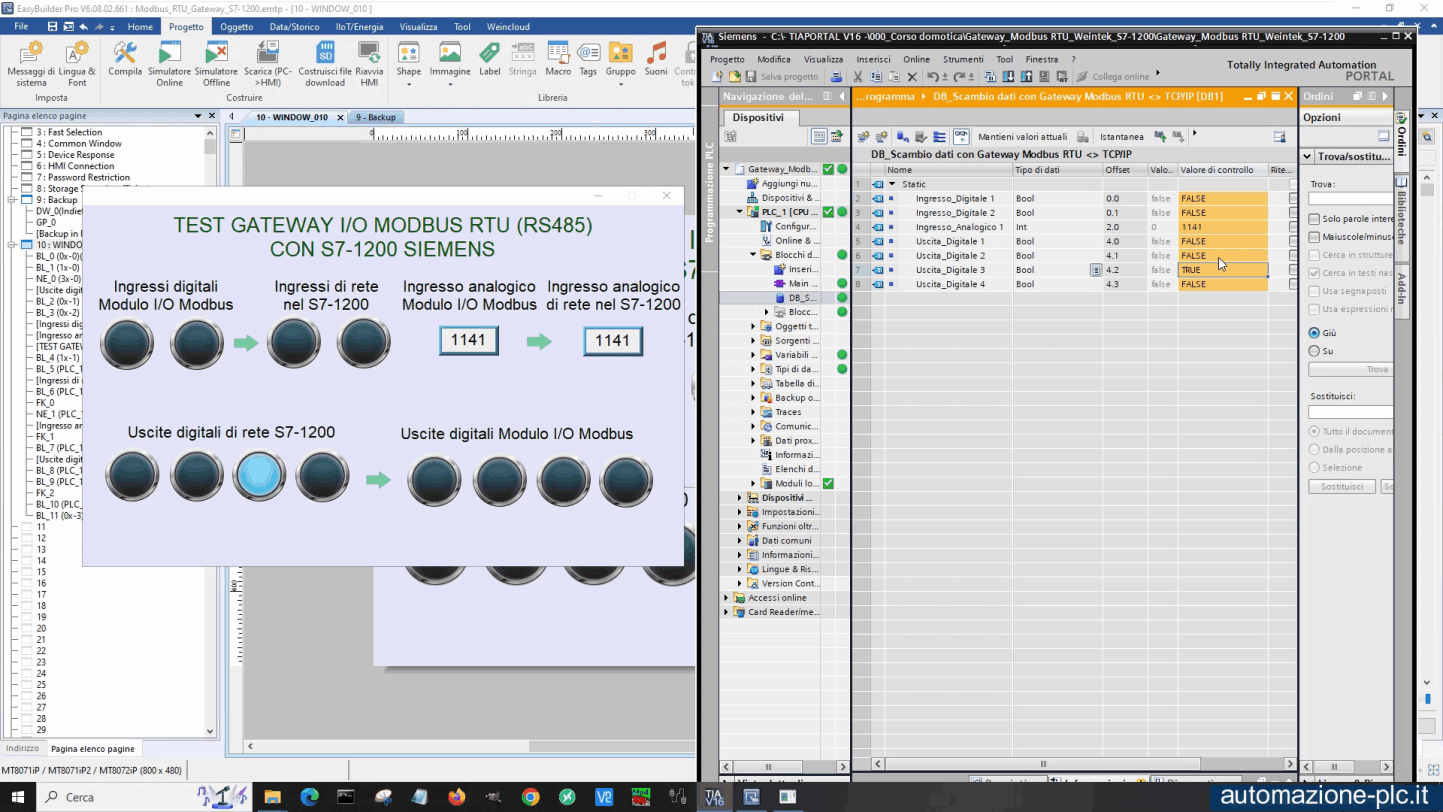1443x812 pixels.
Task: Open File Explorer from the taskbar
Action: (x=271, y=797)
